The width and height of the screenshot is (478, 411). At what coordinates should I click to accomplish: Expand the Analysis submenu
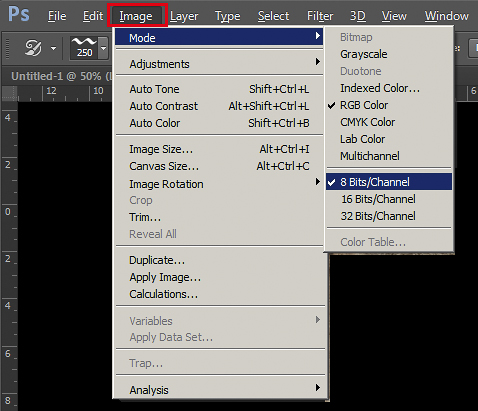point(219,389)
